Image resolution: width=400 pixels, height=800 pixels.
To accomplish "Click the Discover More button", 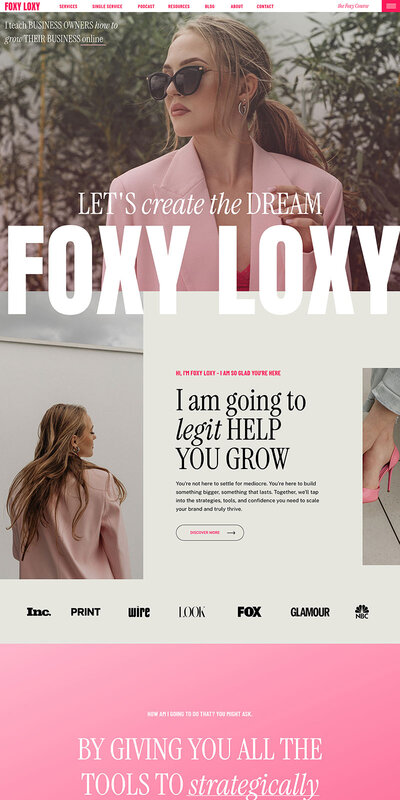I will point(210,533).
